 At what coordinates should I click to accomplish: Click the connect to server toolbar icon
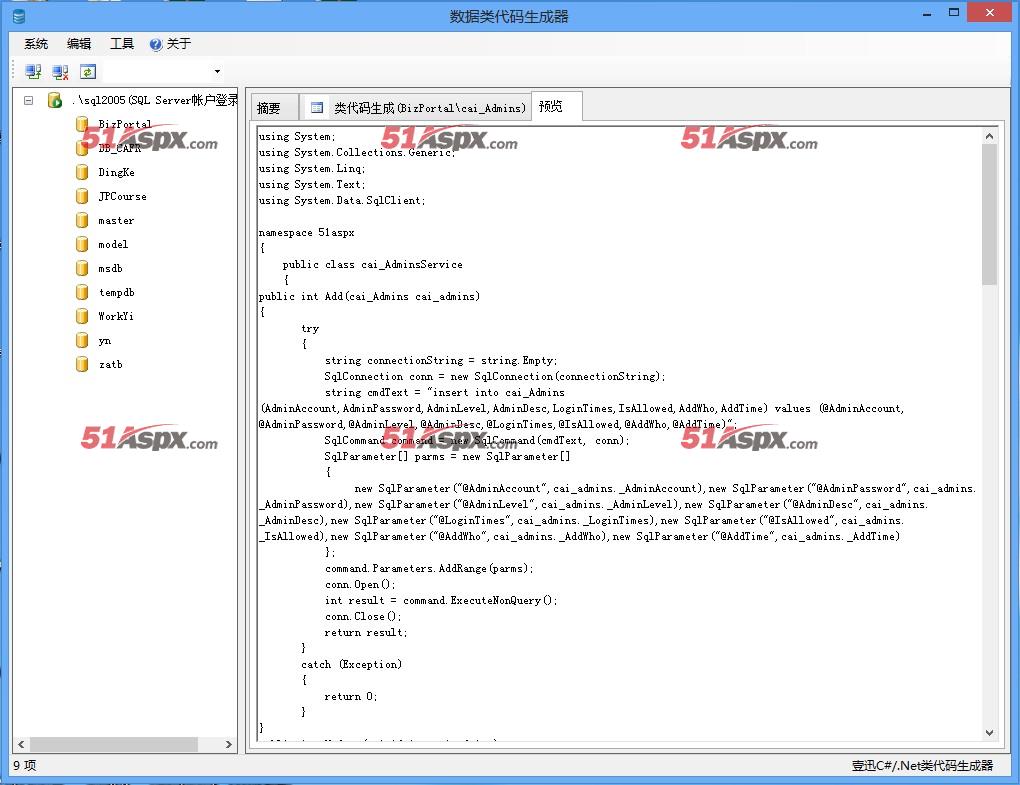pos(33,72)
